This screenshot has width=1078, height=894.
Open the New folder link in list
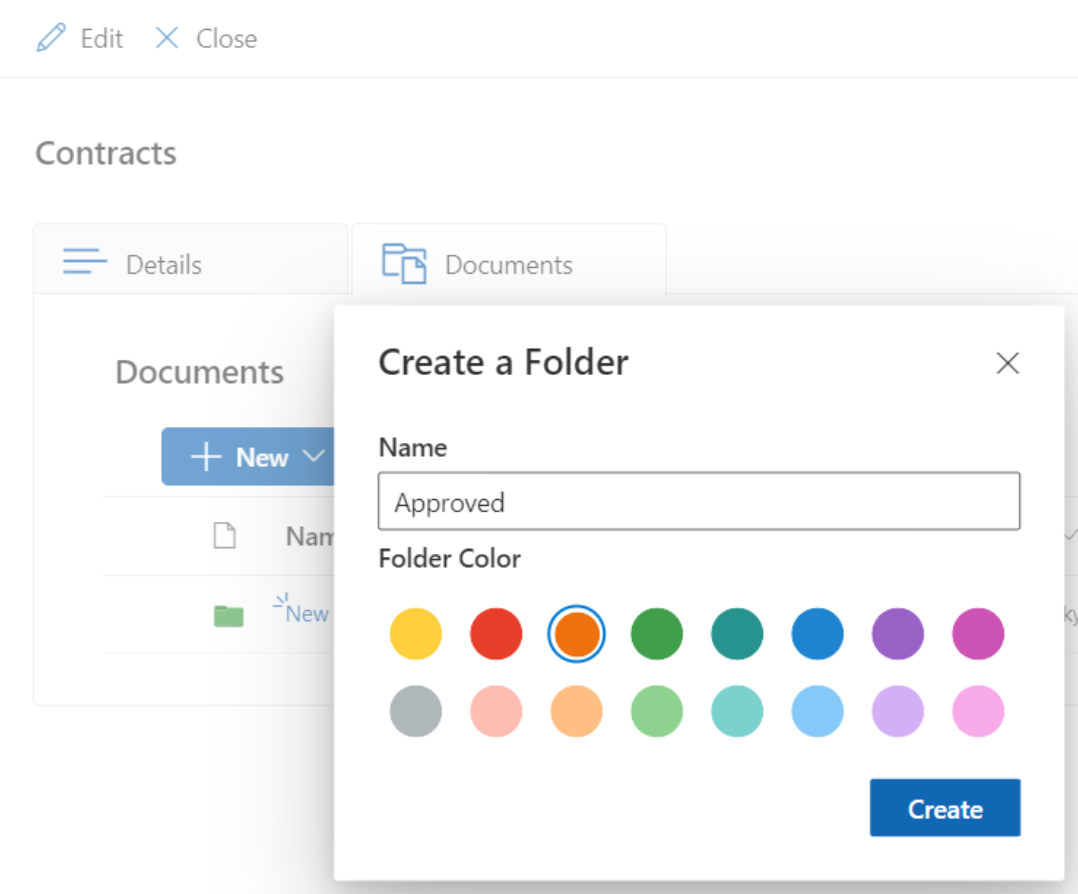pyautogui.click(x=305, y=613)
